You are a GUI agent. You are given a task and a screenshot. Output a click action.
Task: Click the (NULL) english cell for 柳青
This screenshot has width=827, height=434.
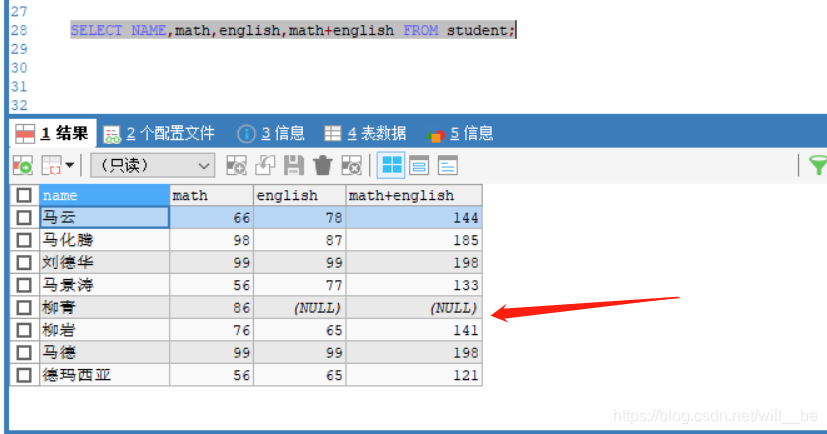[x=300, y=307]
